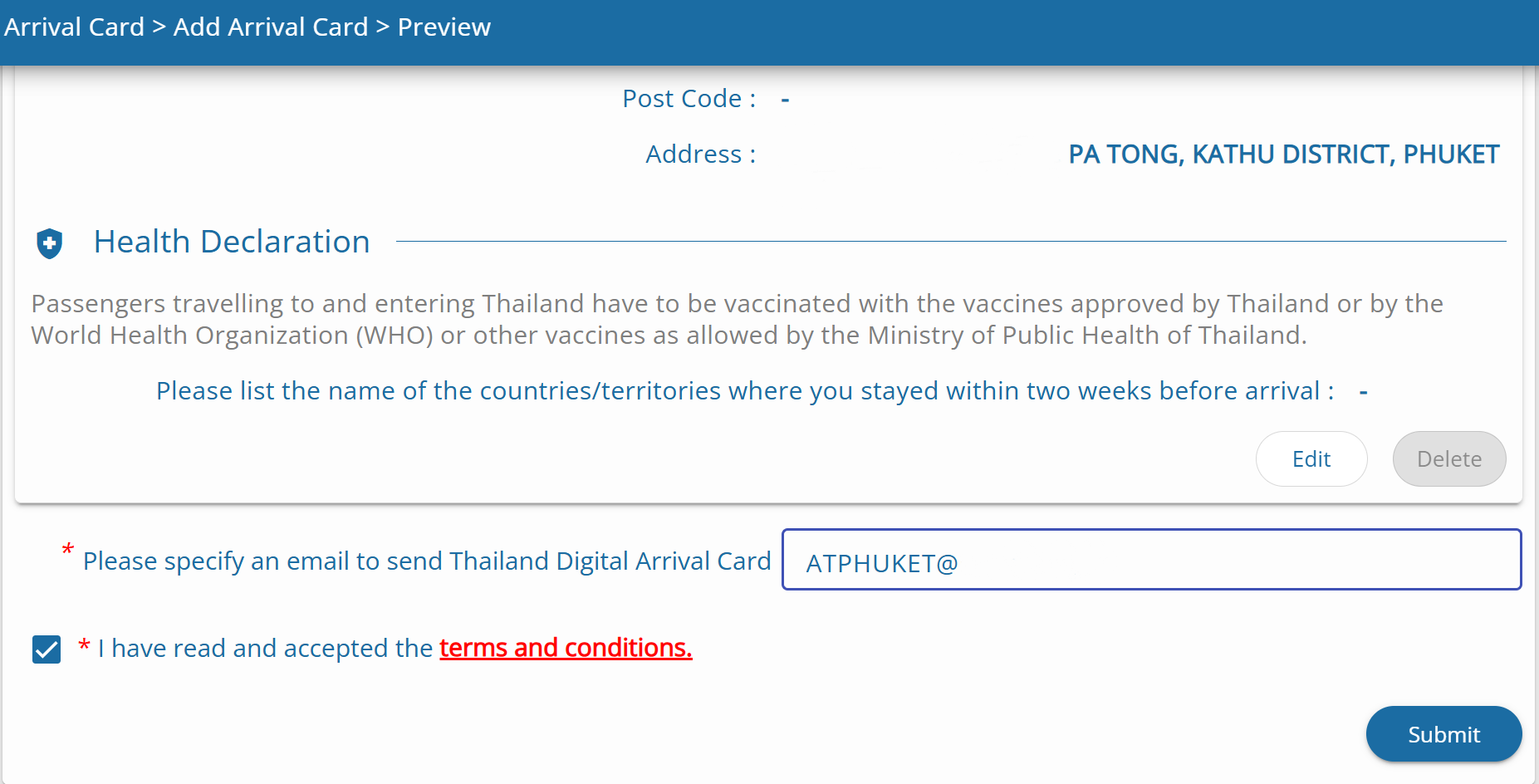Click the Address field label
1539x784 pixels.
pyautogui.click(x=701, y=154)
